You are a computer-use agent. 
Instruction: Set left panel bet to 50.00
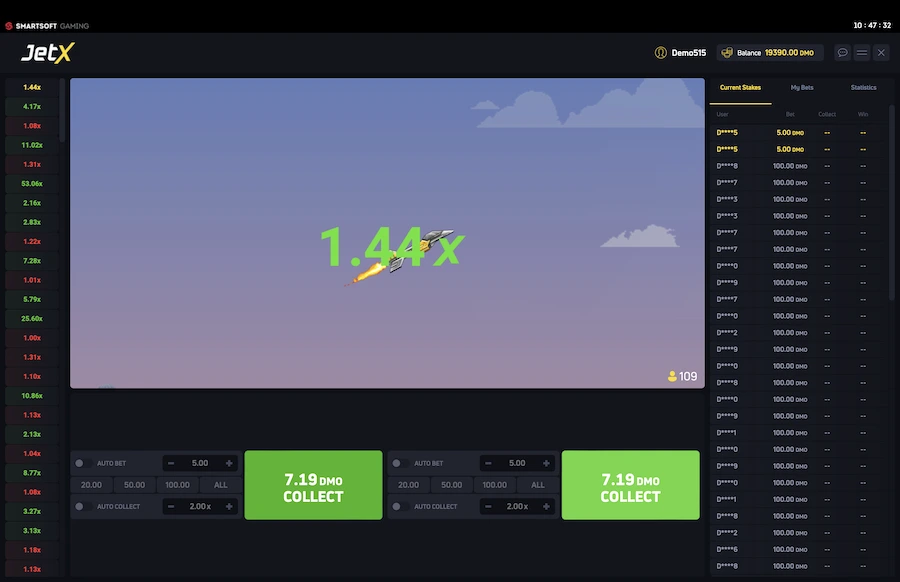134,485
